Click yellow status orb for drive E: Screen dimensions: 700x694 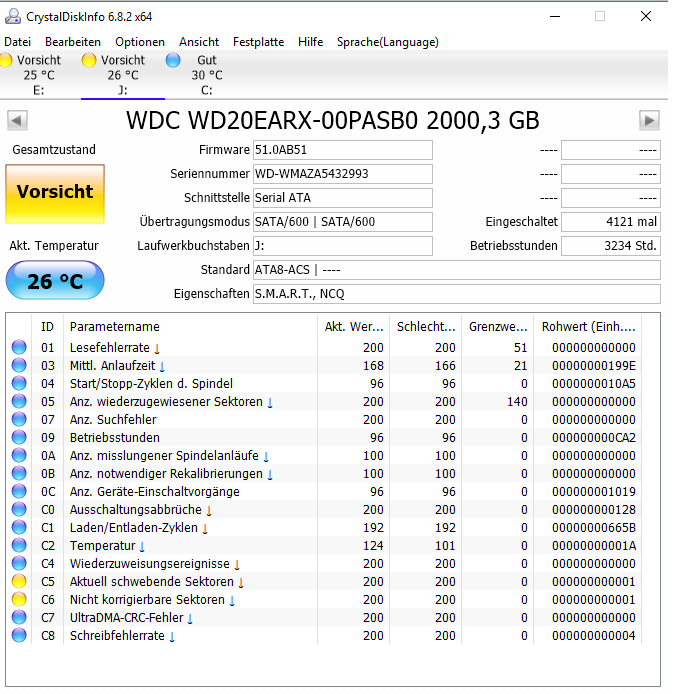tap(6, 60)
